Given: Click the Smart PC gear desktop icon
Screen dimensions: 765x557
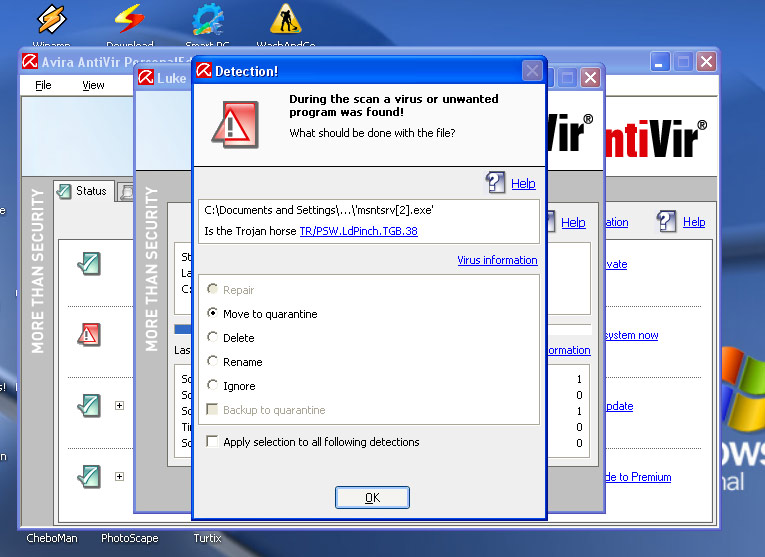Looking at the screenshot, I should pyautogui.click(x=208, y=20).
